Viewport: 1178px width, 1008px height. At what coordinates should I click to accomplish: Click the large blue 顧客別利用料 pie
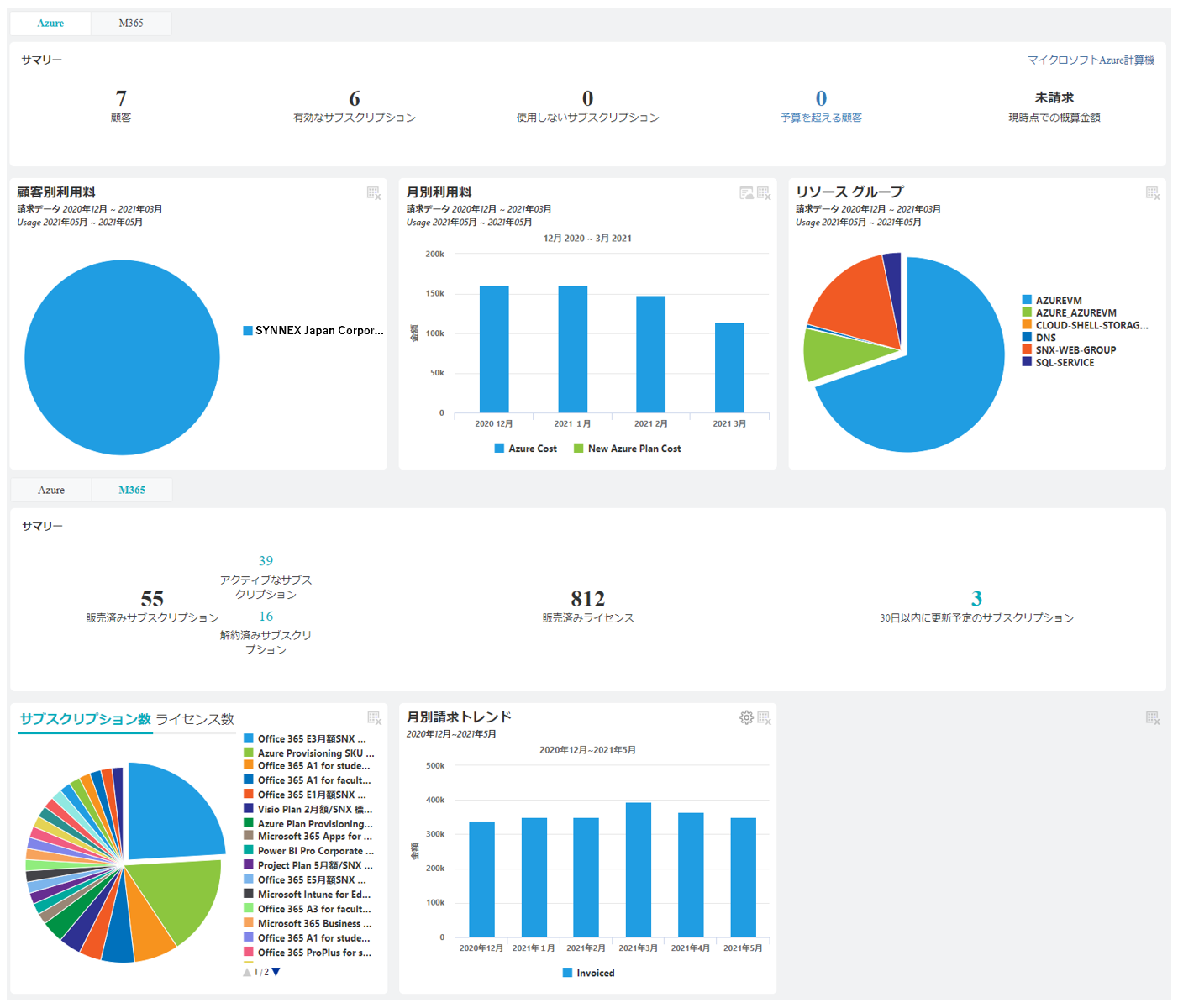pyautogui.click(x=122, y=358)
